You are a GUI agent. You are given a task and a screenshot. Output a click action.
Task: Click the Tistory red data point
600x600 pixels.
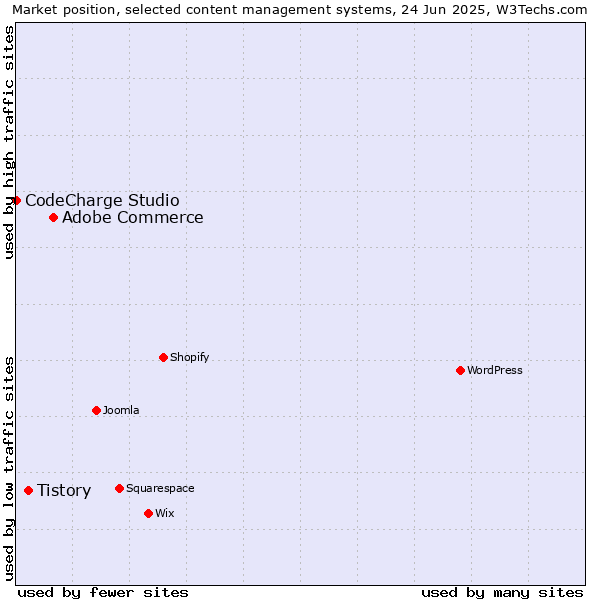tap(28, 491)
